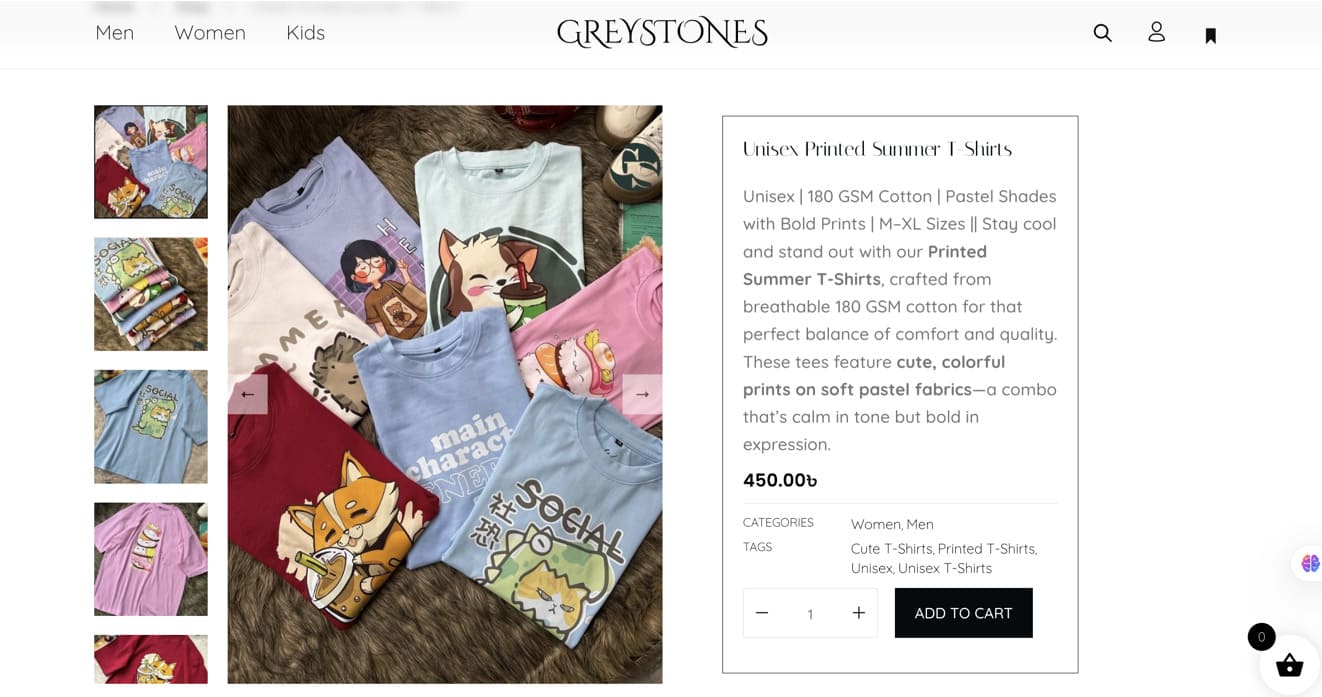Viewport: 1322px width, 697px height.
Task: Open the shopping basket cart icon
Action: click(x=1289, y=665)
